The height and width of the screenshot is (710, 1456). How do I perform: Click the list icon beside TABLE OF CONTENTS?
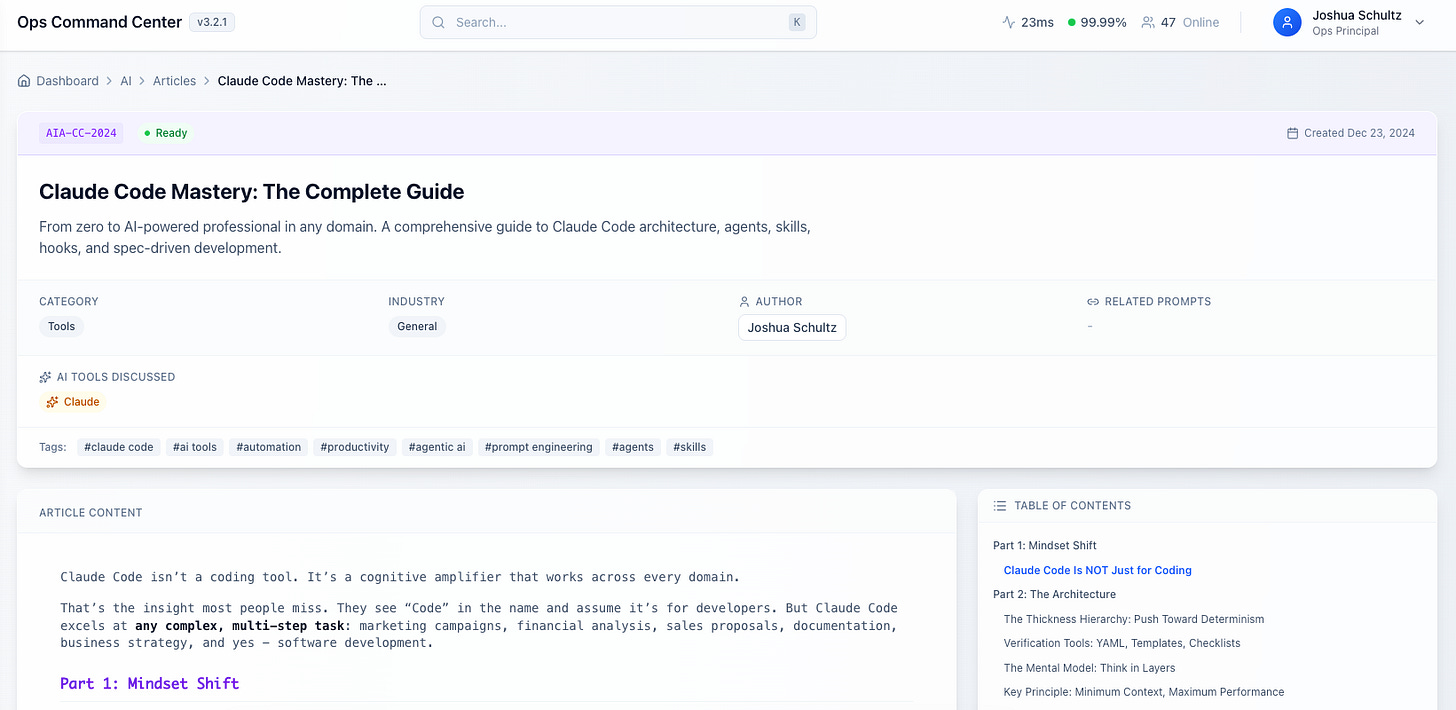point(1000,506)
